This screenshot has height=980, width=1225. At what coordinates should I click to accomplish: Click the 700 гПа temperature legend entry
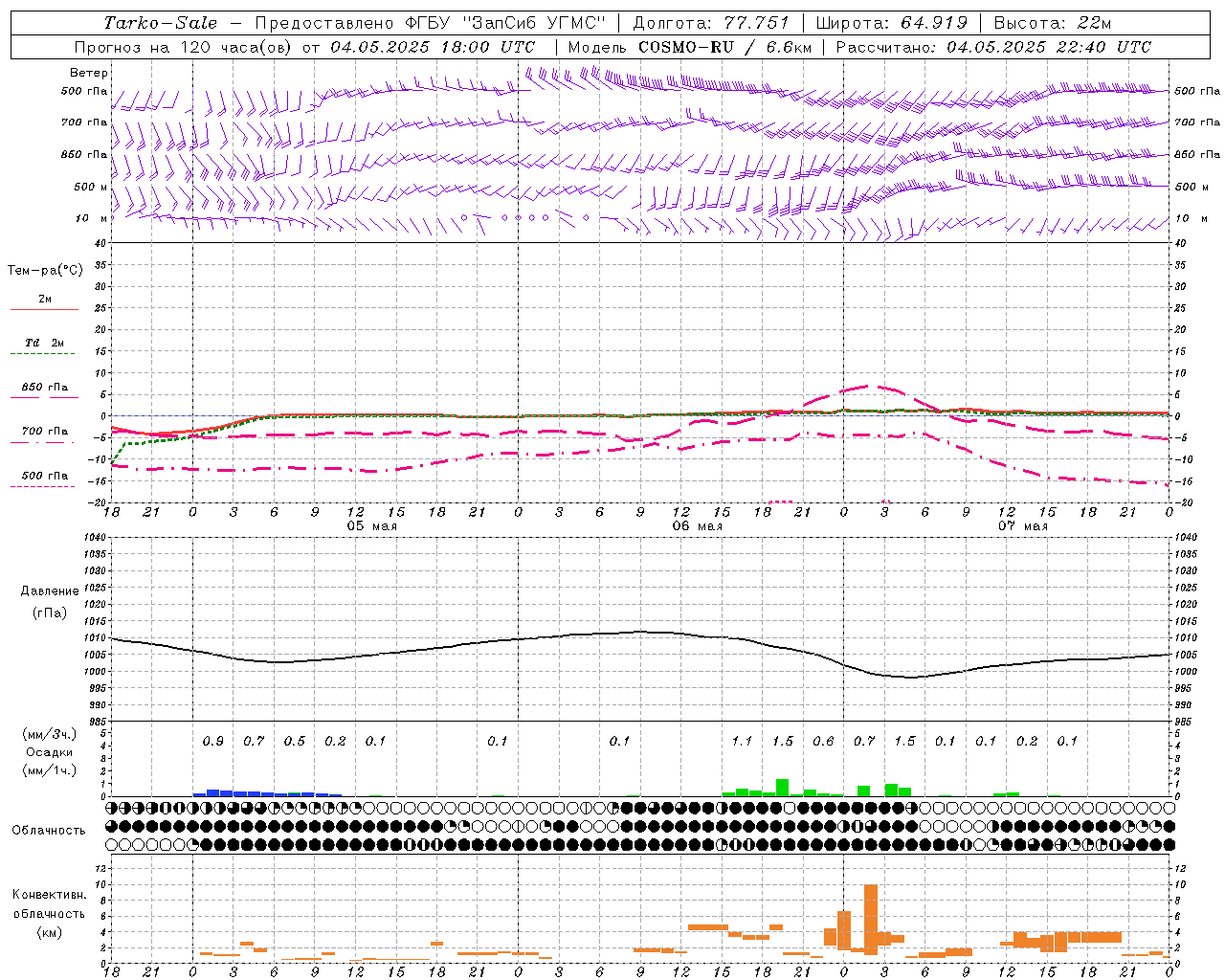point(44,432)
